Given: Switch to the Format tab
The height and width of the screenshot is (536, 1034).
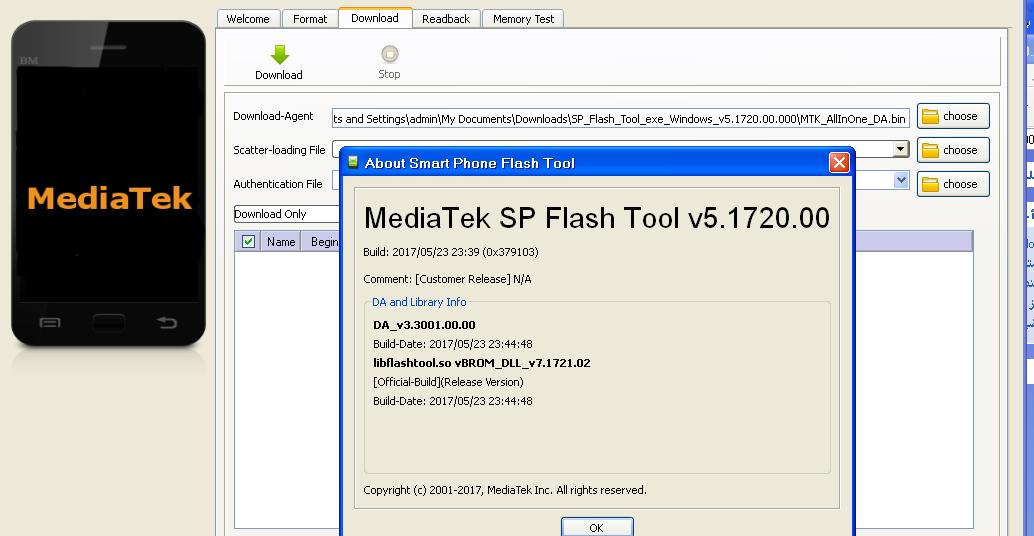Looking at the screenshot, I should click(310, 19).
